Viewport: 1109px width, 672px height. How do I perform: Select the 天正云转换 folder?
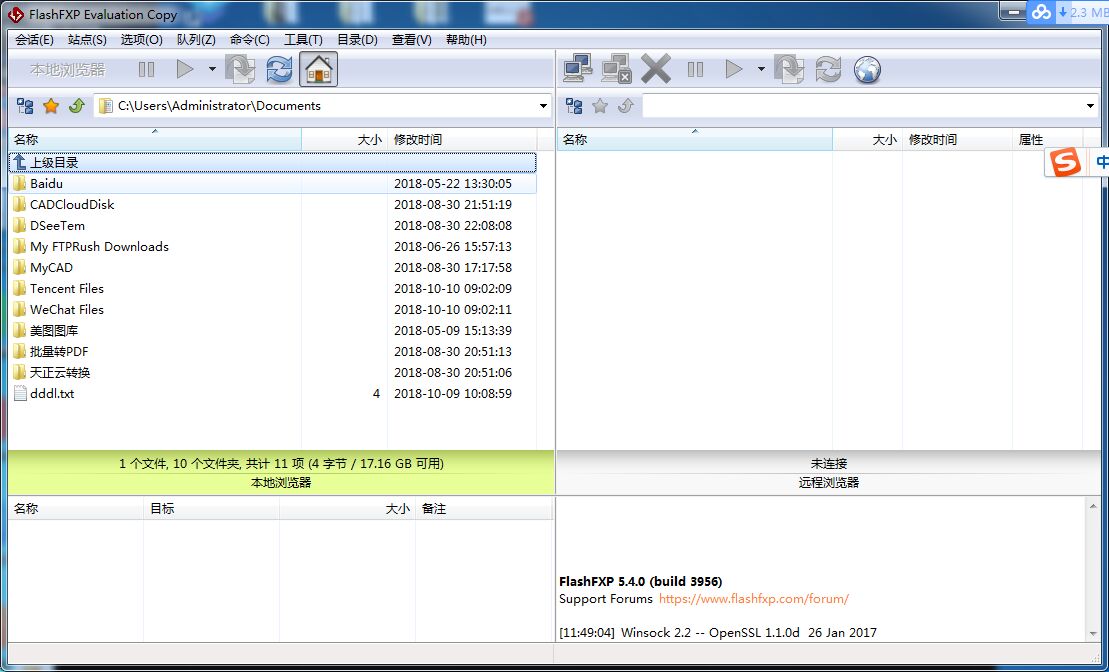click(x=272, y=373)
